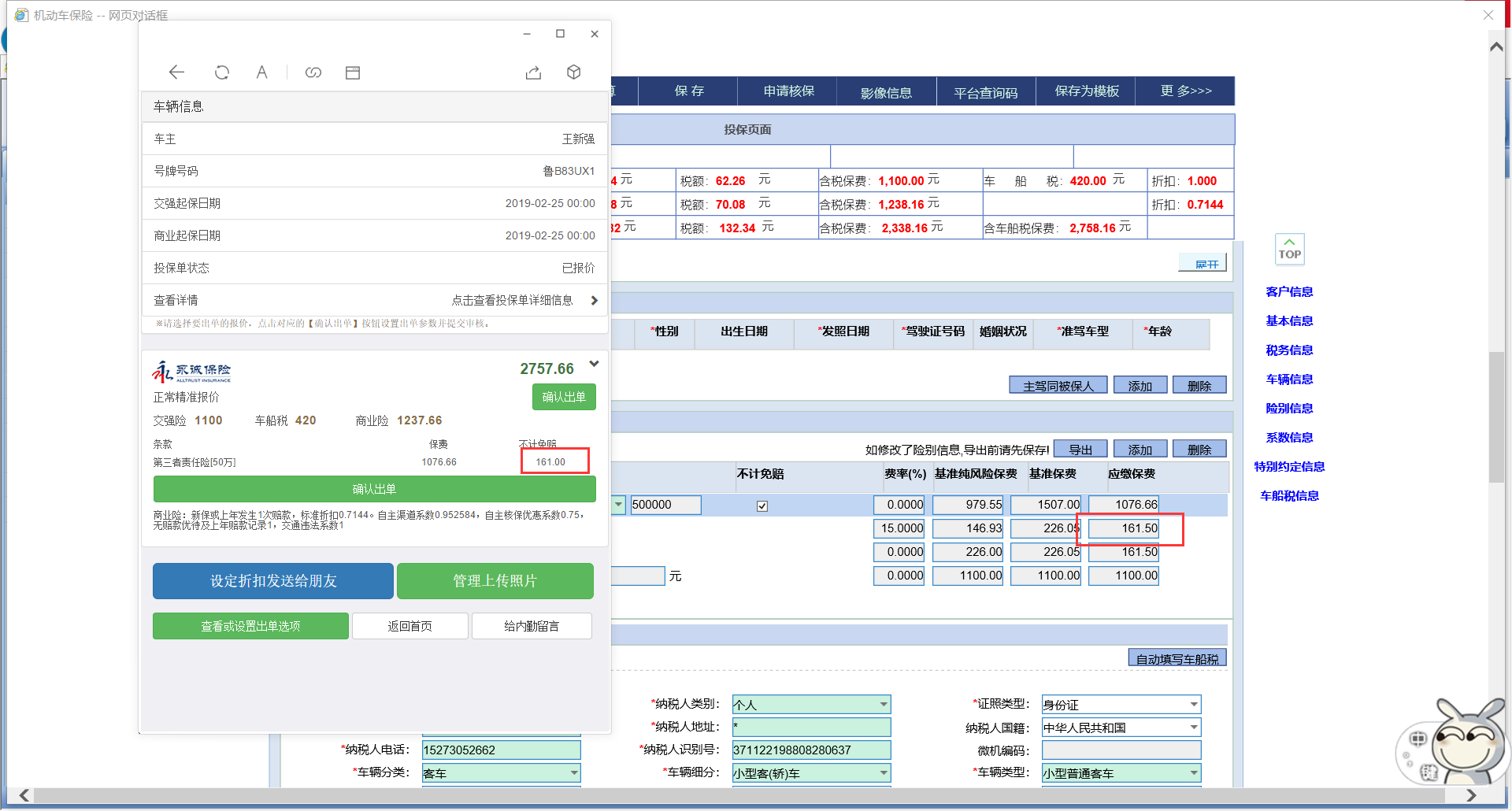Click the cube icon in popup toolbar
Viewport: 1512px width, 811px height.
pos(574,72)
